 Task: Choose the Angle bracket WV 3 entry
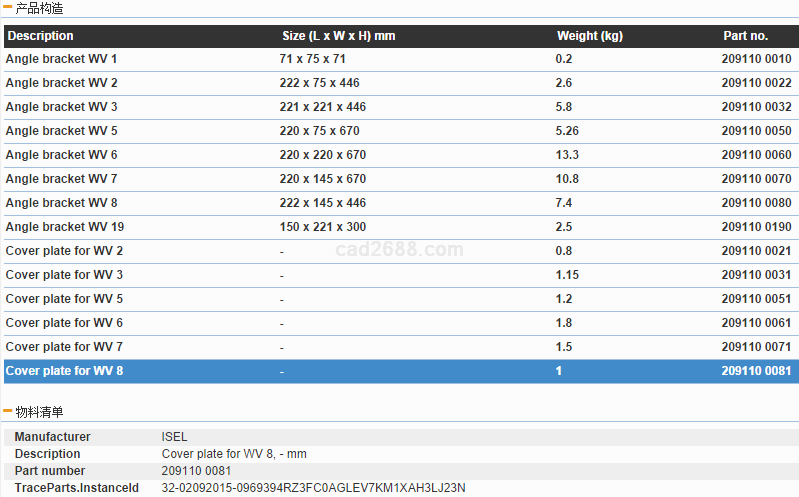(62, 107)
